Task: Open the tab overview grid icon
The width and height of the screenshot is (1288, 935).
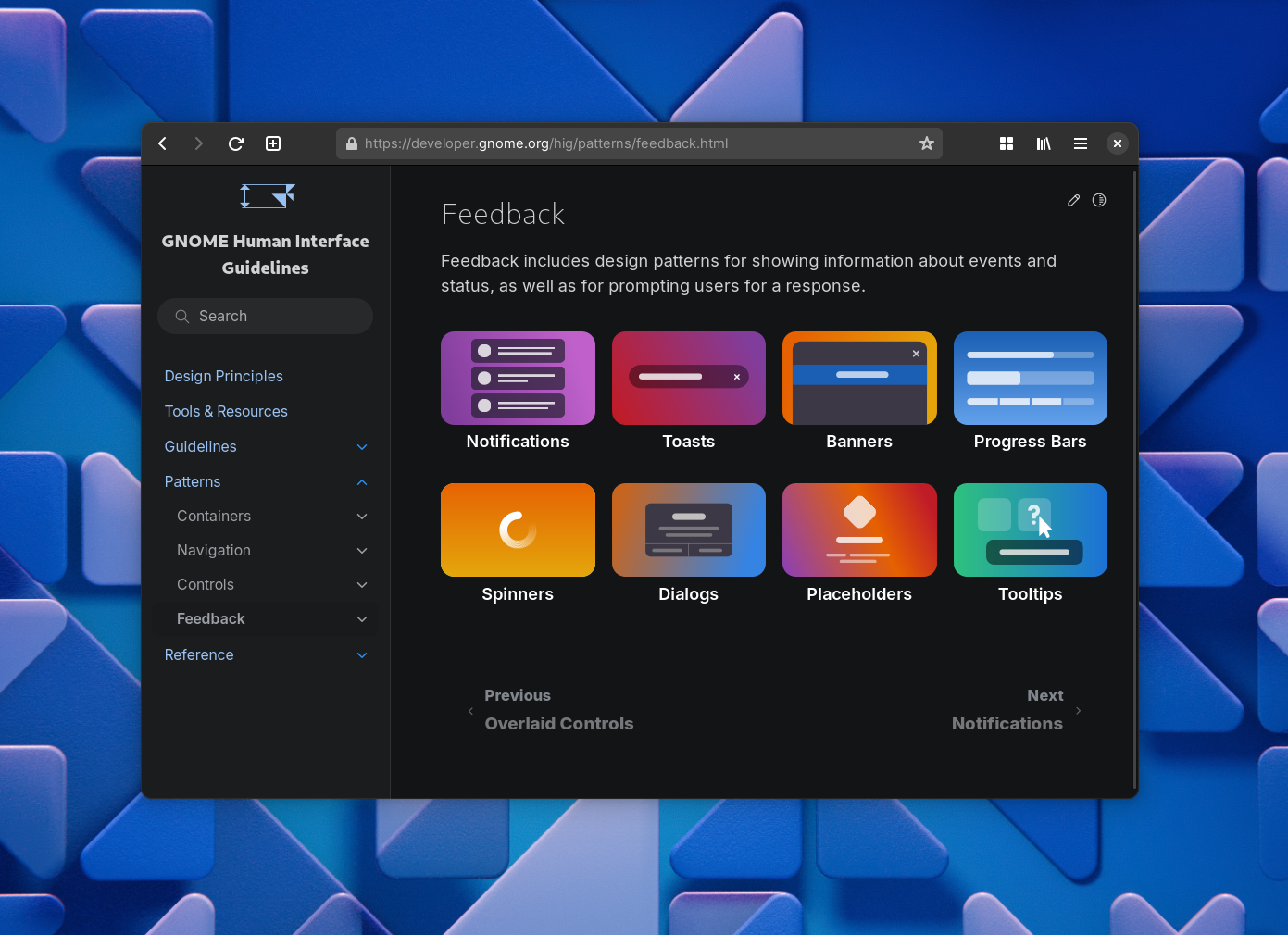Action: point(1007,143)
